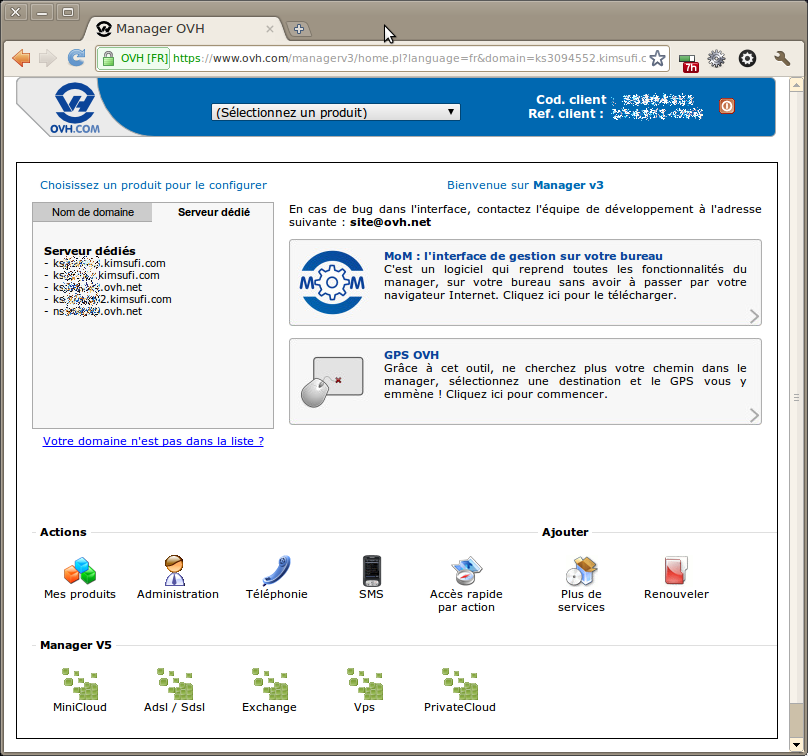Open the Adsl / Sdsl icon
Viewport: 808px width, 756px height.
pyautogui.click(x=175, y=684)
